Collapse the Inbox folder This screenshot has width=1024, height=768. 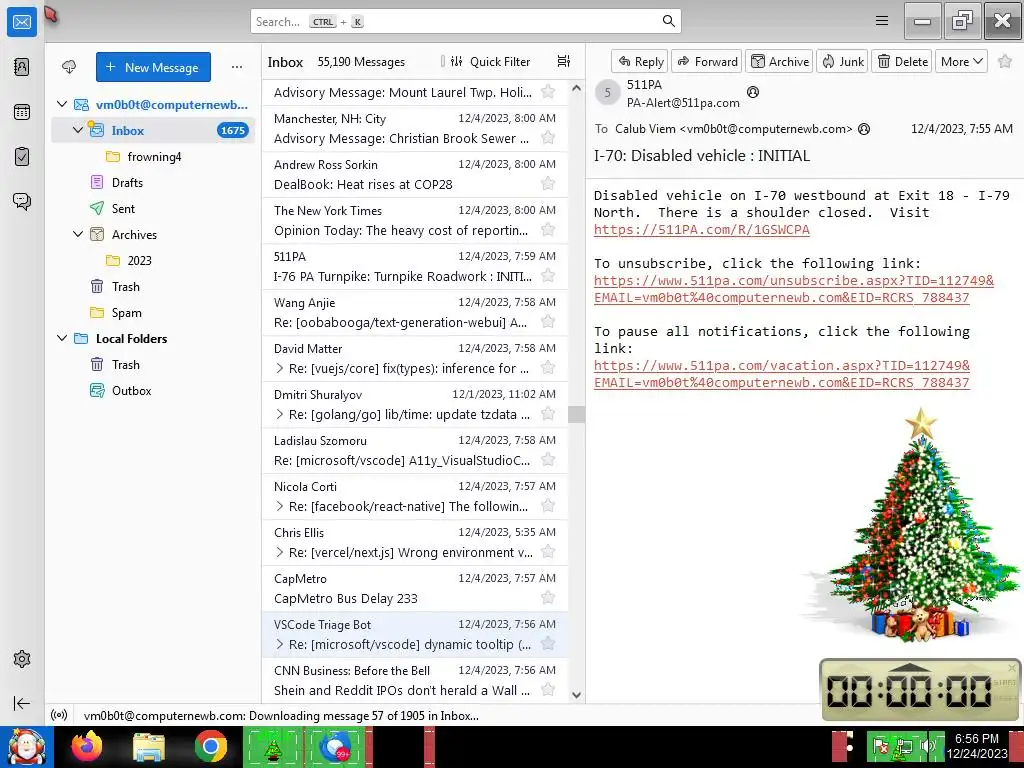[78, 130]
